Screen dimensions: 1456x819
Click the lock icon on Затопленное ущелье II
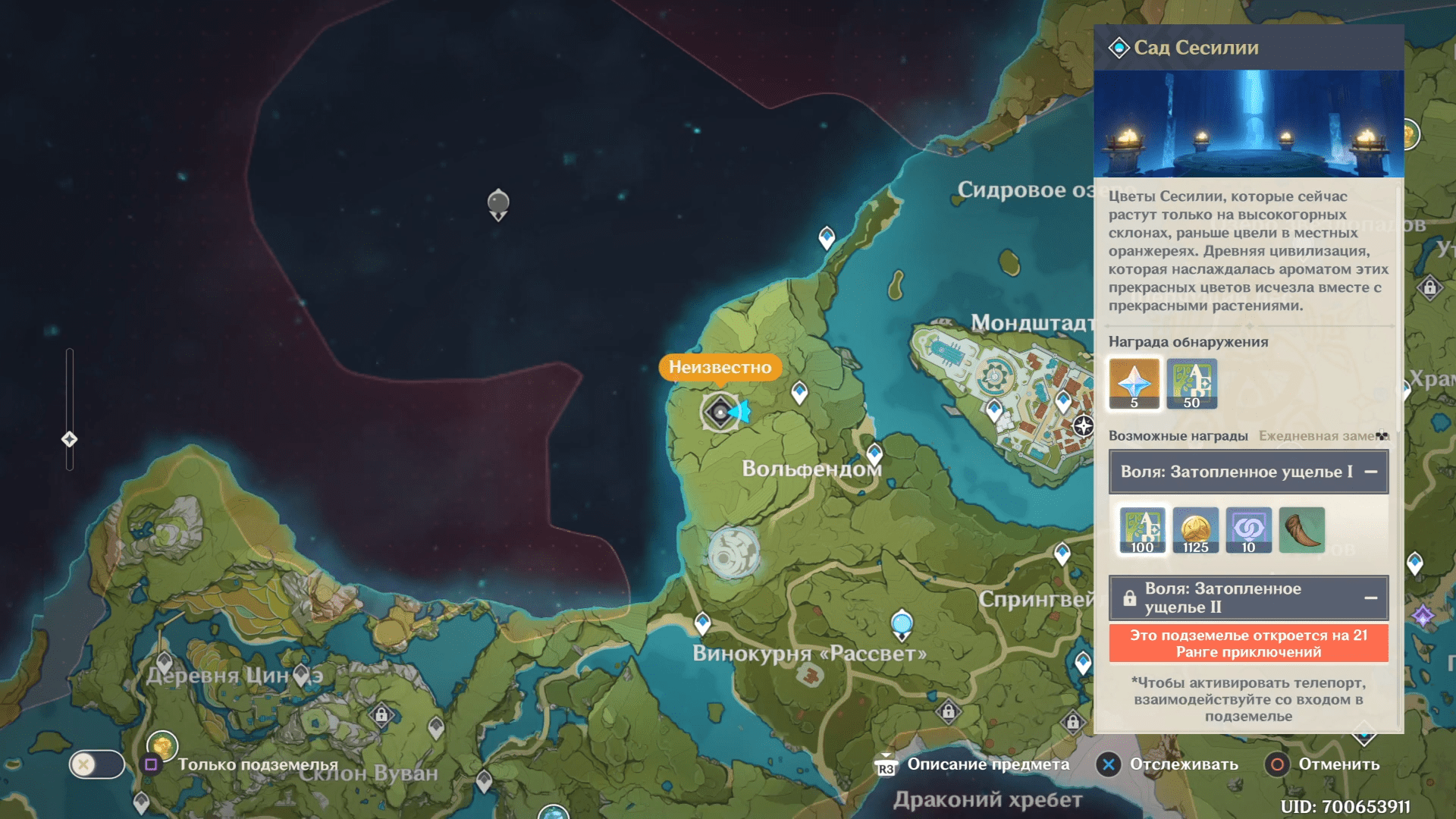pyautogui.click(x=1129, y=598)
